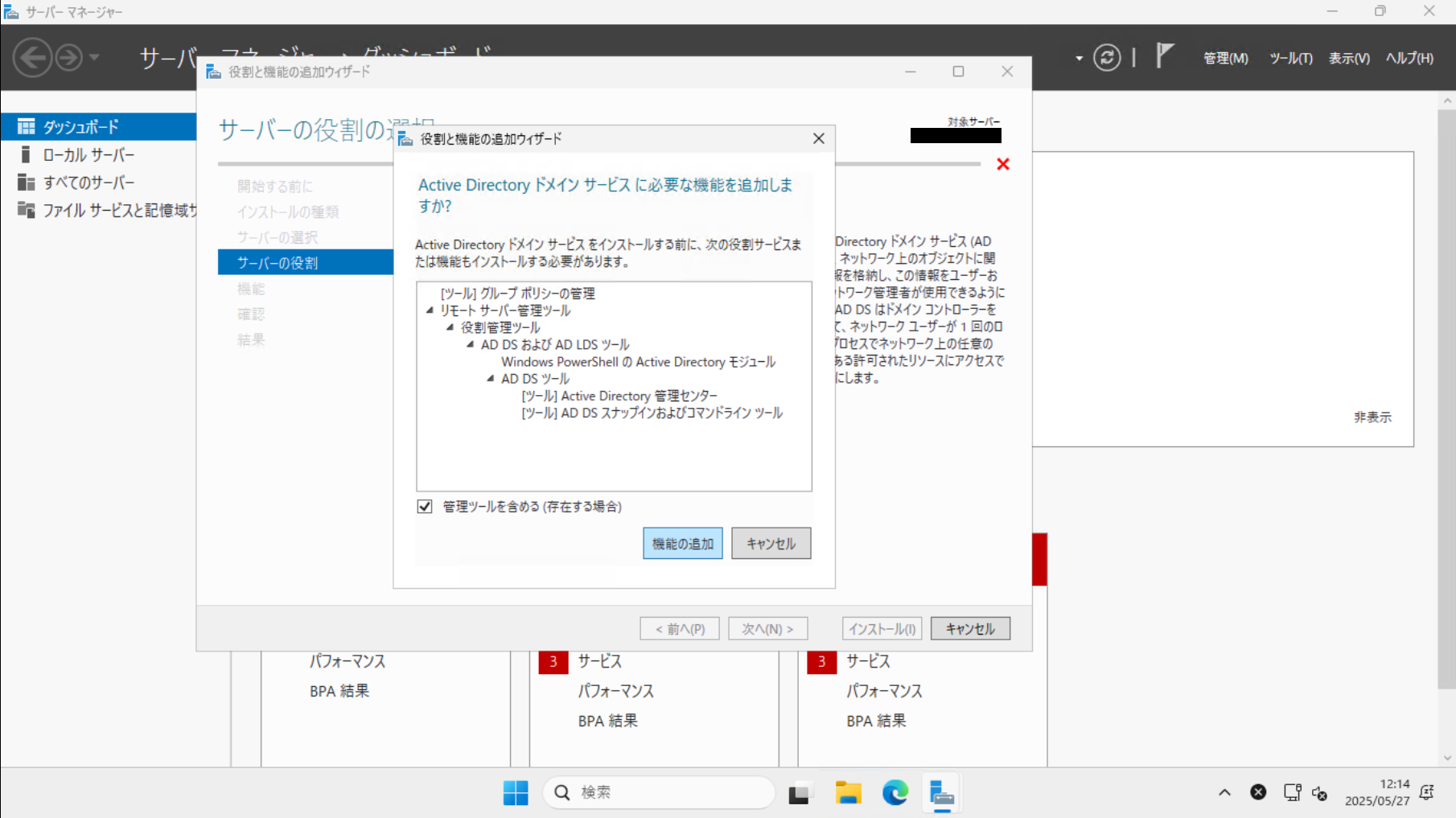Close the inner add features dialog
Image resolution: width=1456 pixels, height=818 pixels.
pyautogui.click(x=819, y=138)
